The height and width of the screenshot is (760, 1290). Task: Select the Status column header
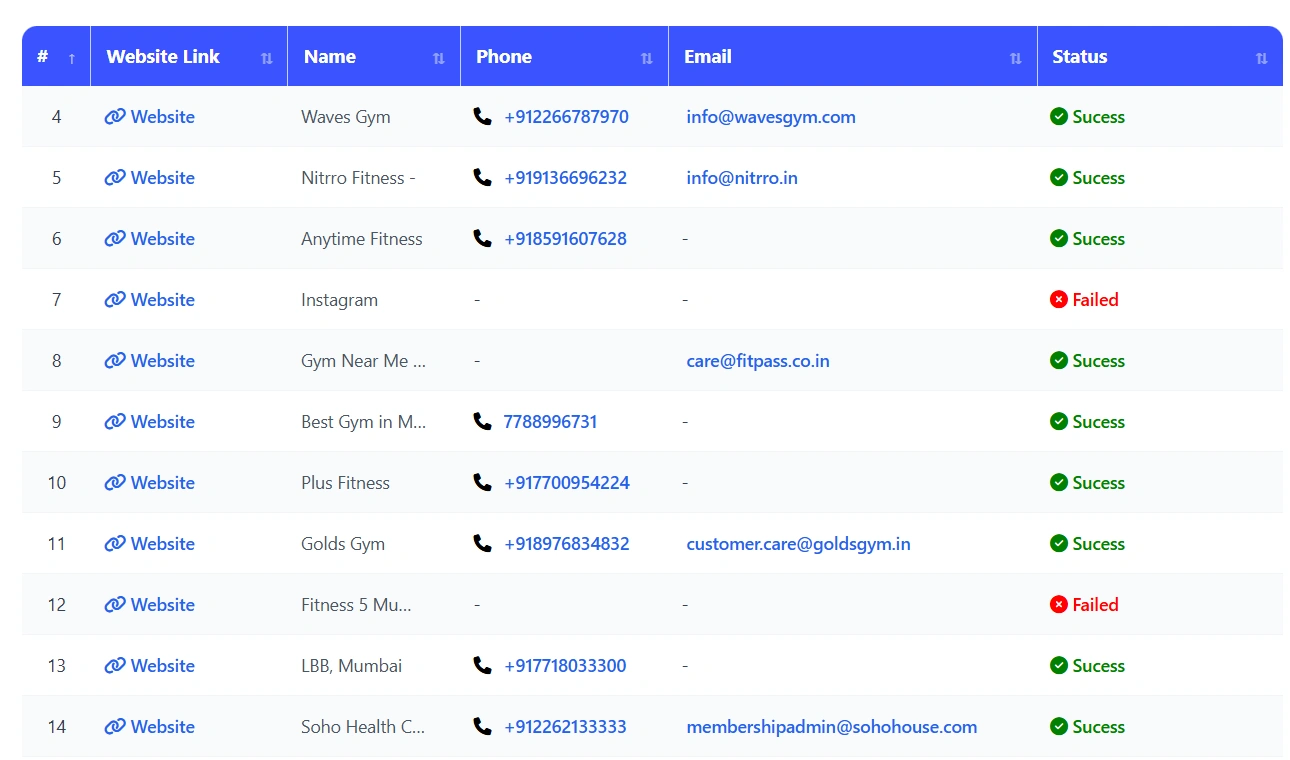pyautogui.click(x=1080, y=57)
